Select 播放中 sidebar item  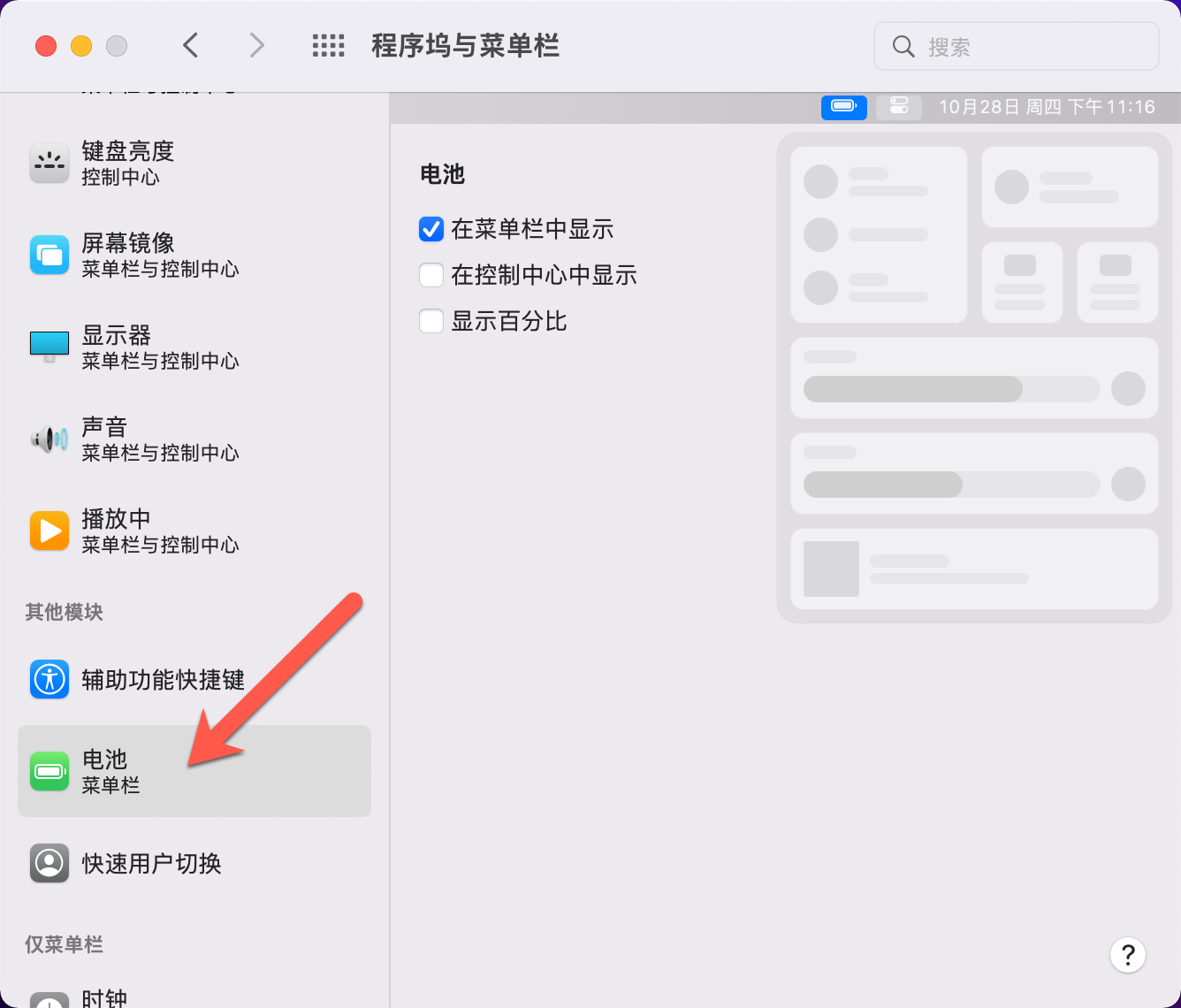click(x=194, y=531)
